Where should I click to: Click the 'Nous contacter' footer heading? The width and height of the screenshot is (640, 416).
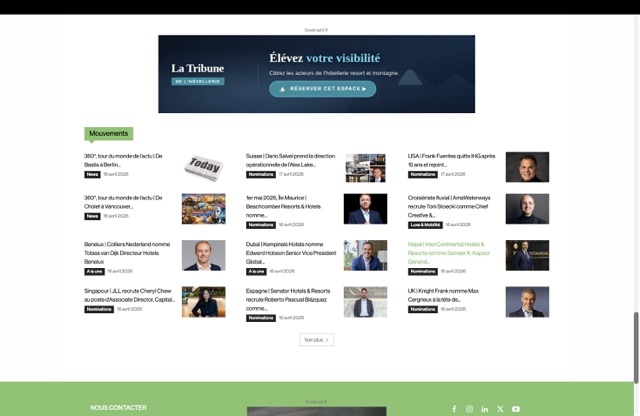[x=118, y=408]
